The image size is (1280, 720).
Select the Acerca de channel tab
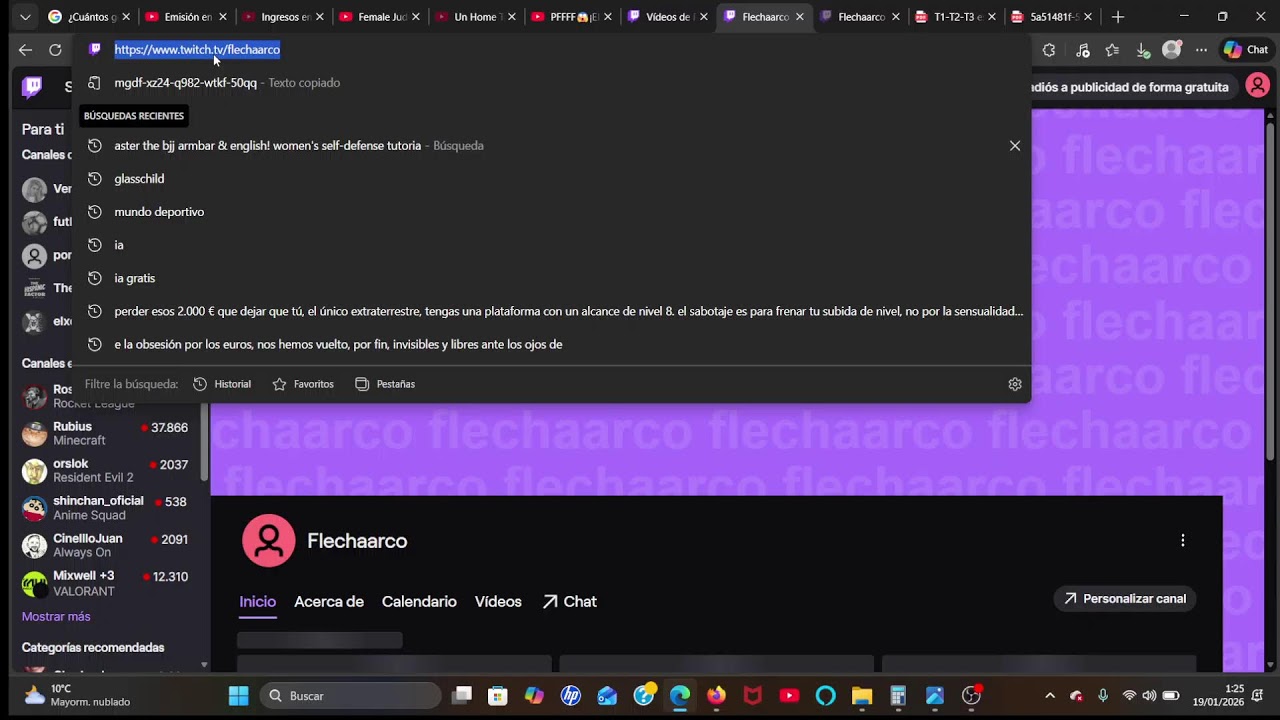(328, 602)
